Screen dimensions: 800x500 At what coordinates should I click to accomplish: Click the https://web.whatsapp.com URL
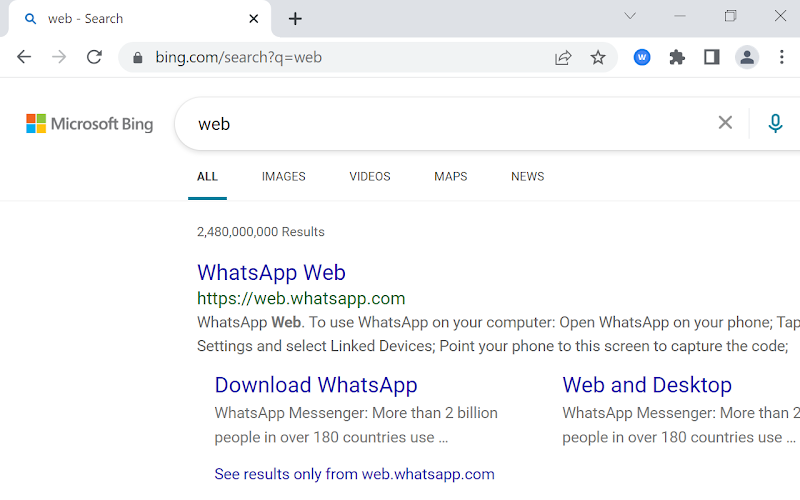tap(301, 298)
